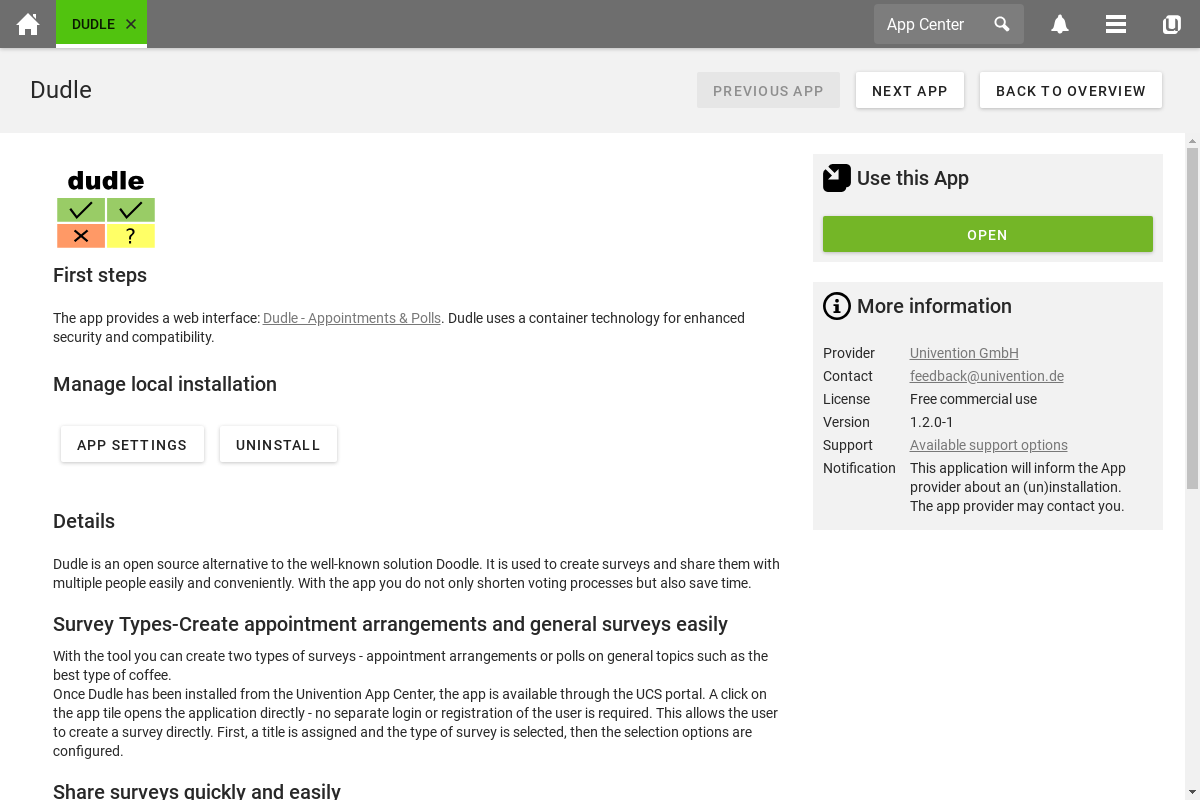Go to NEXT APP
The width and height of the screenshot is (1200, 800).
click(x=909, y=90)
